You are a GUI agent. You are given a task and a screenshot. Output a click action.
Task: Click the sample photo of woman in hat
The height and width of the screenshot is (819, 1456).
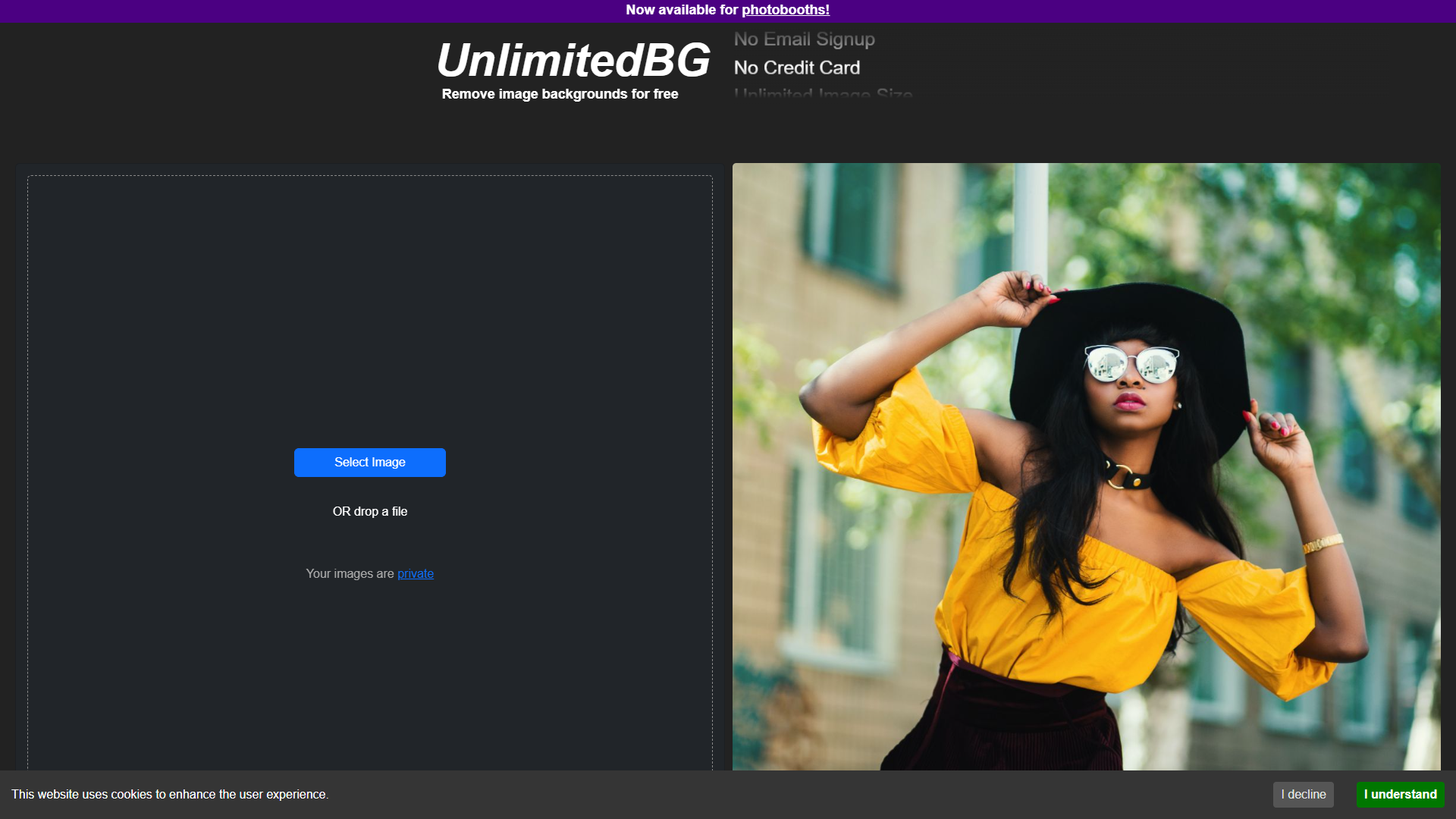coord(1086,466)
